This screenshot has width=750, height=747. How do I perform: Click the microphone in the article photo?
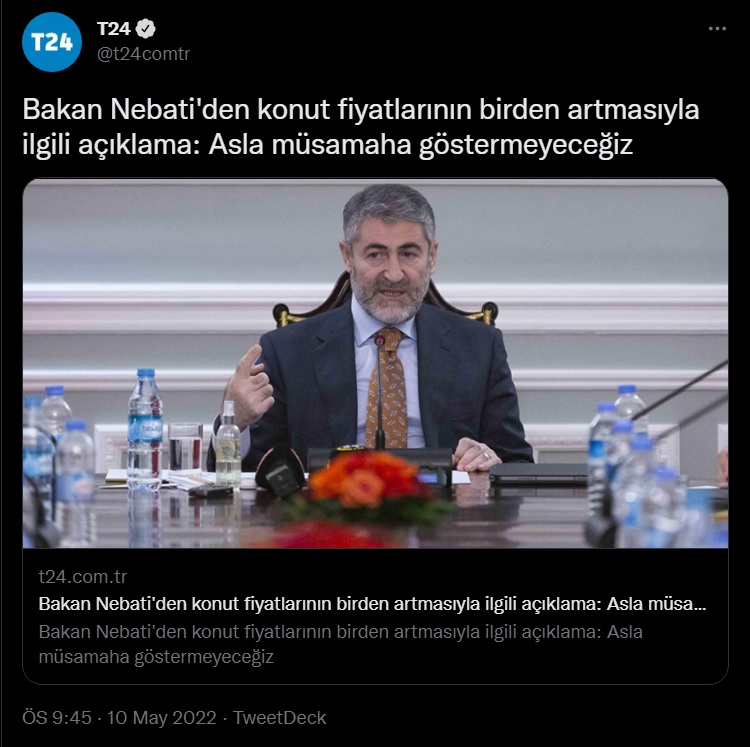point(380,391)
